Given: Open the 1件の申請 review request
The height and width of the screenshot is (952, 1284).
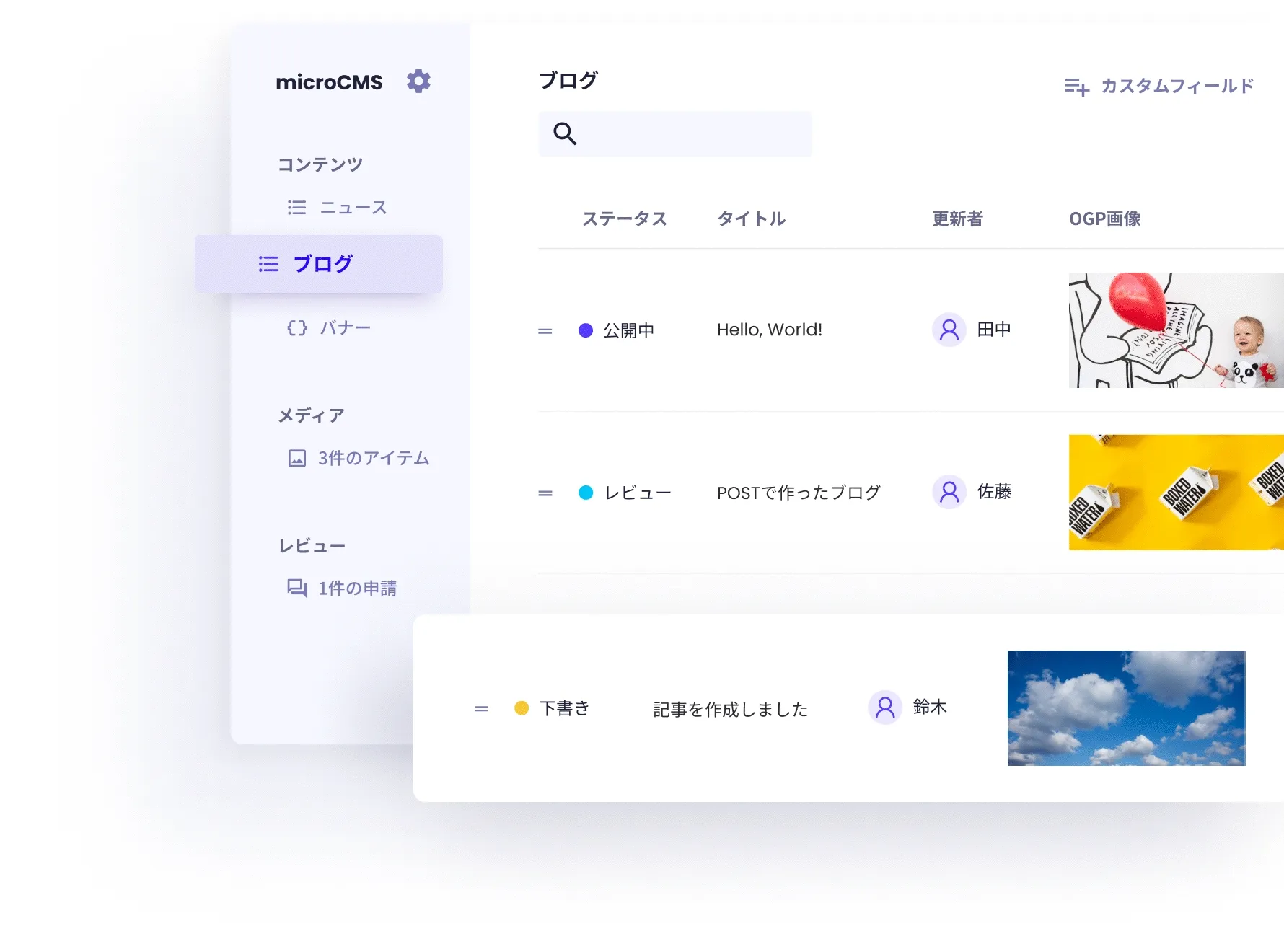Looking at the screenshot, I should [x=357, y=588].
